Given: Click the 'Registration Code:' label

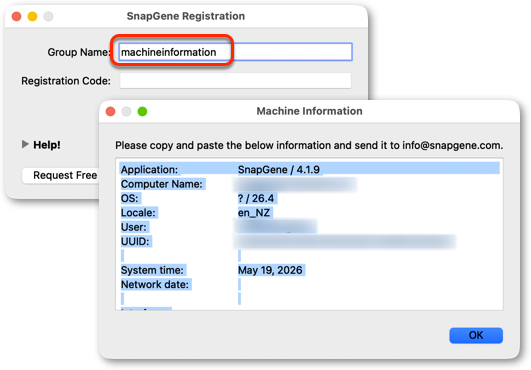Looking at the screenshot, I should [x=66, y=81].
